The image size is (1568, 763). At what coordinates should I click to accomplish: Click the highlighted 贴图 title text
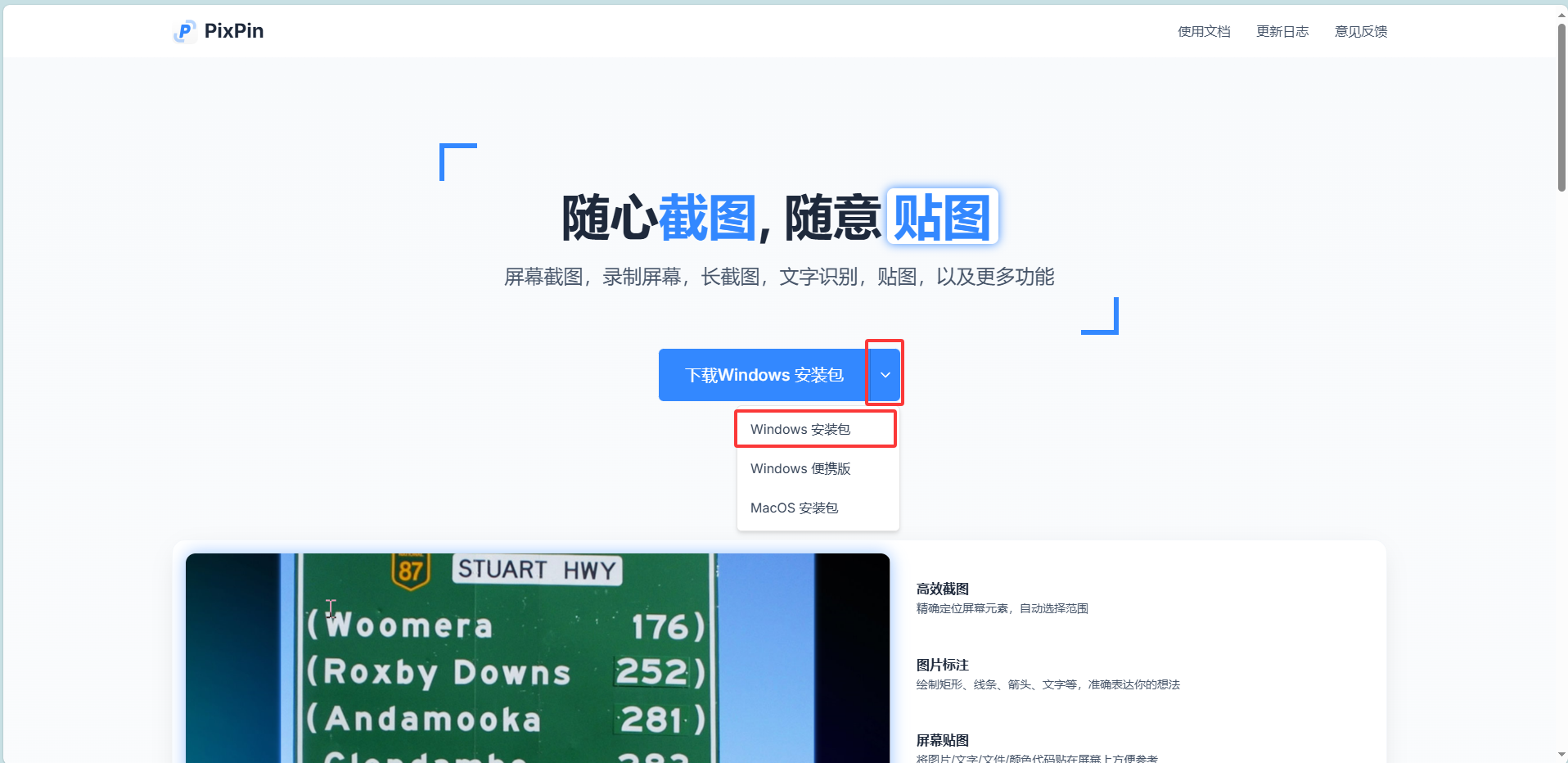(x=942, y=216)
